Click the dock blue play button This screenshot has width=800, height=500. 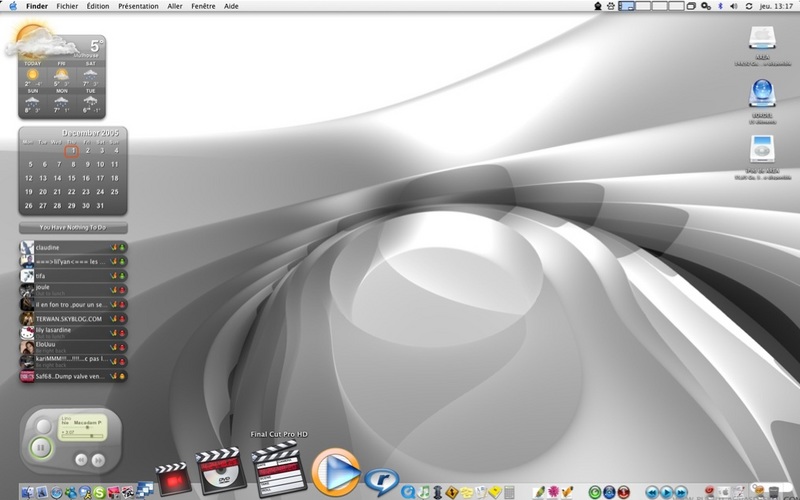[666, 492]
